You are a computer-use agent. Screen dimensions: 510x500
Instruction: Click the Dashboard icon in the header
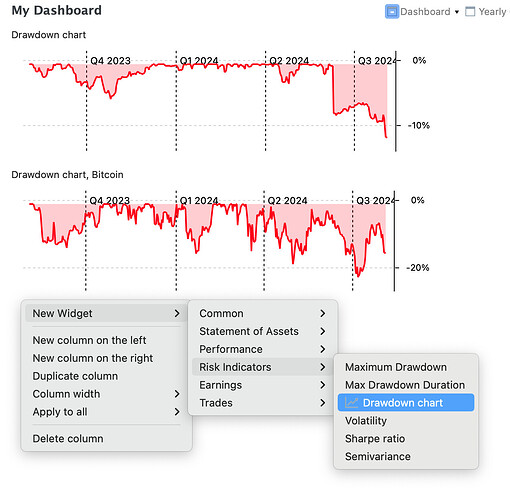[x=392, y=12]
